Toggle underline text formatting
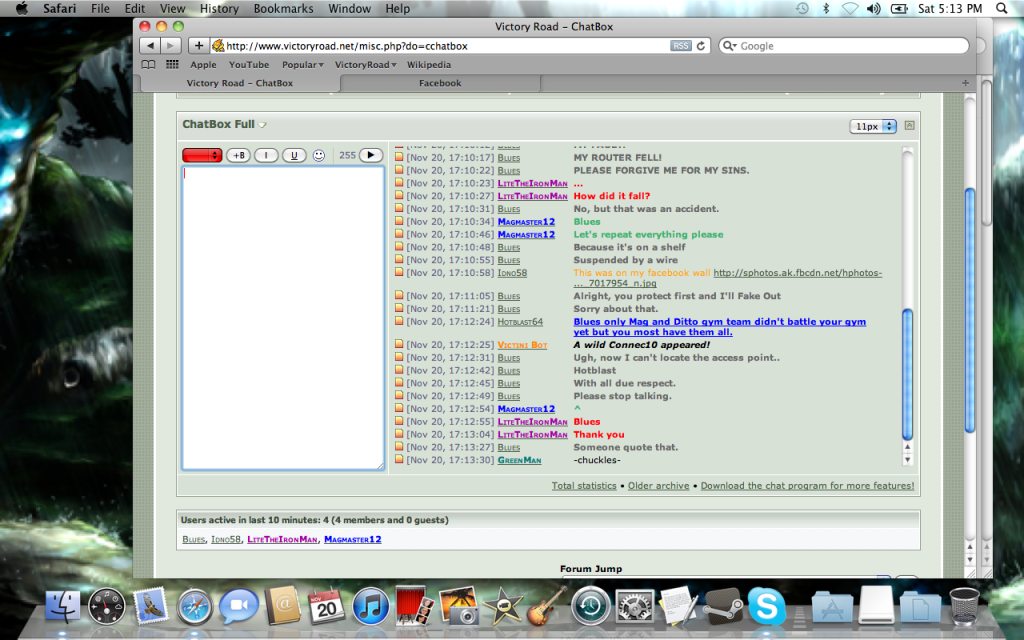 tap(293, 155)
